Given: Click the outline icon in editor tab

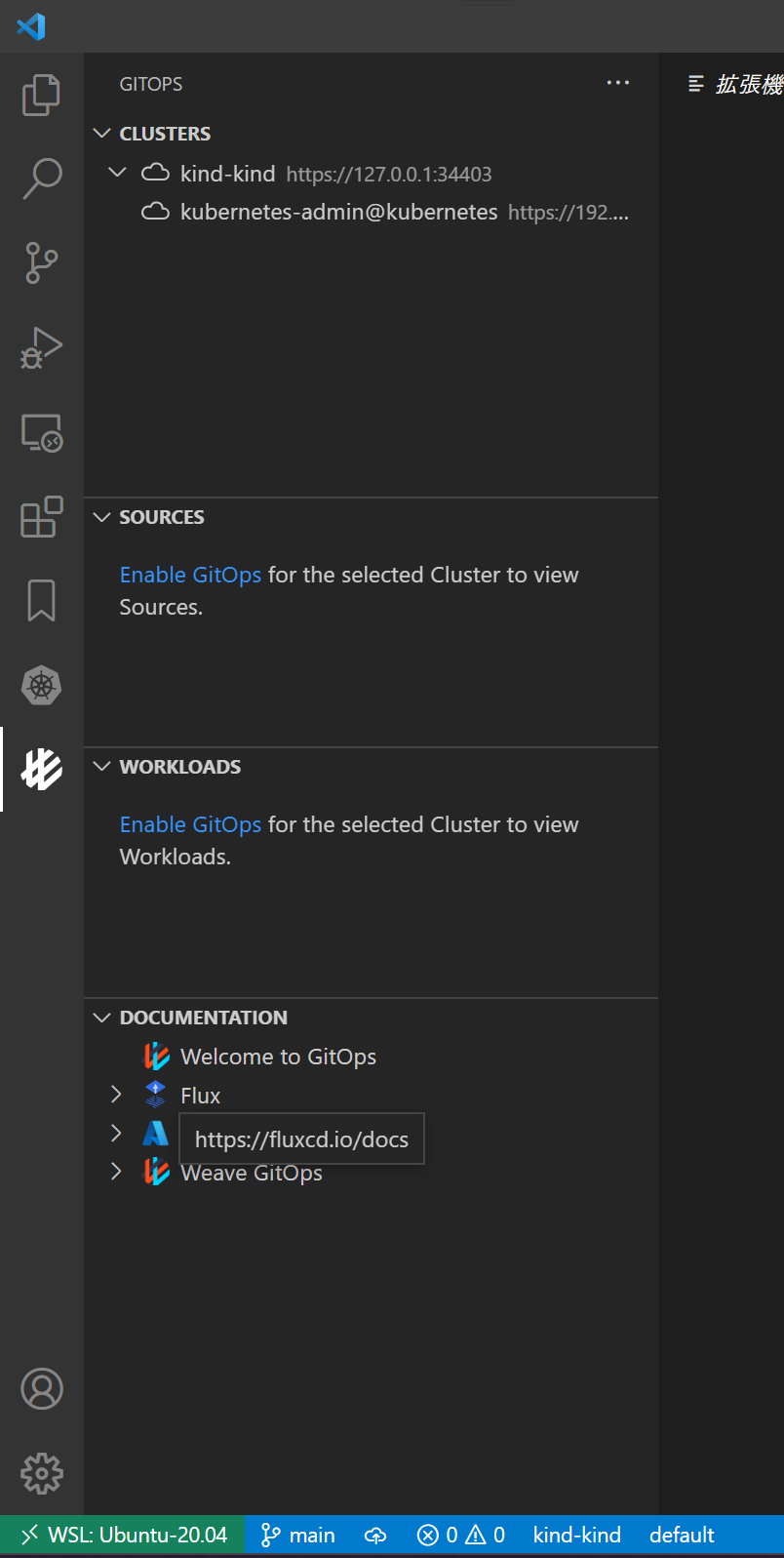Looking at the screenshot, I should pos(695,84).
